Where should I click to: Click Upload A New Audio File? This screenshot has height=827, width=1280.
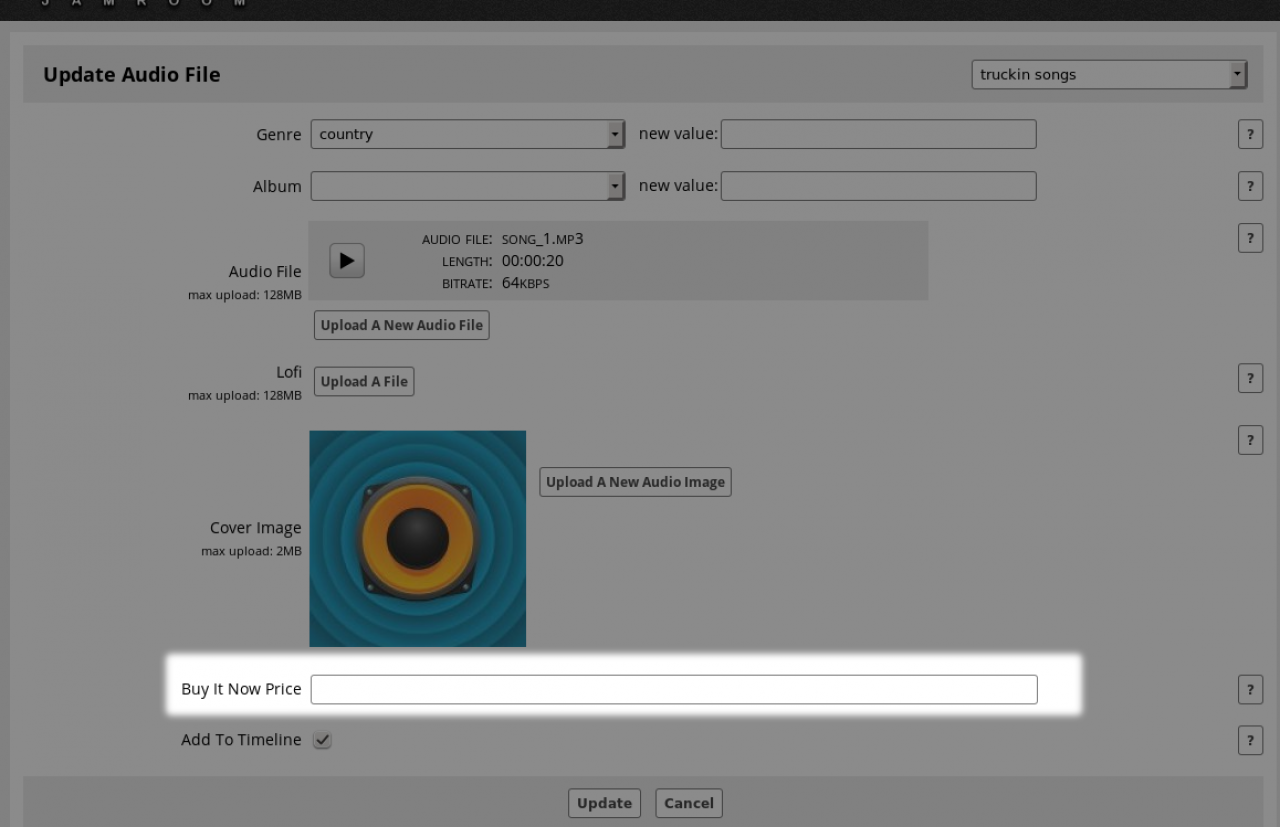point(402,325)
